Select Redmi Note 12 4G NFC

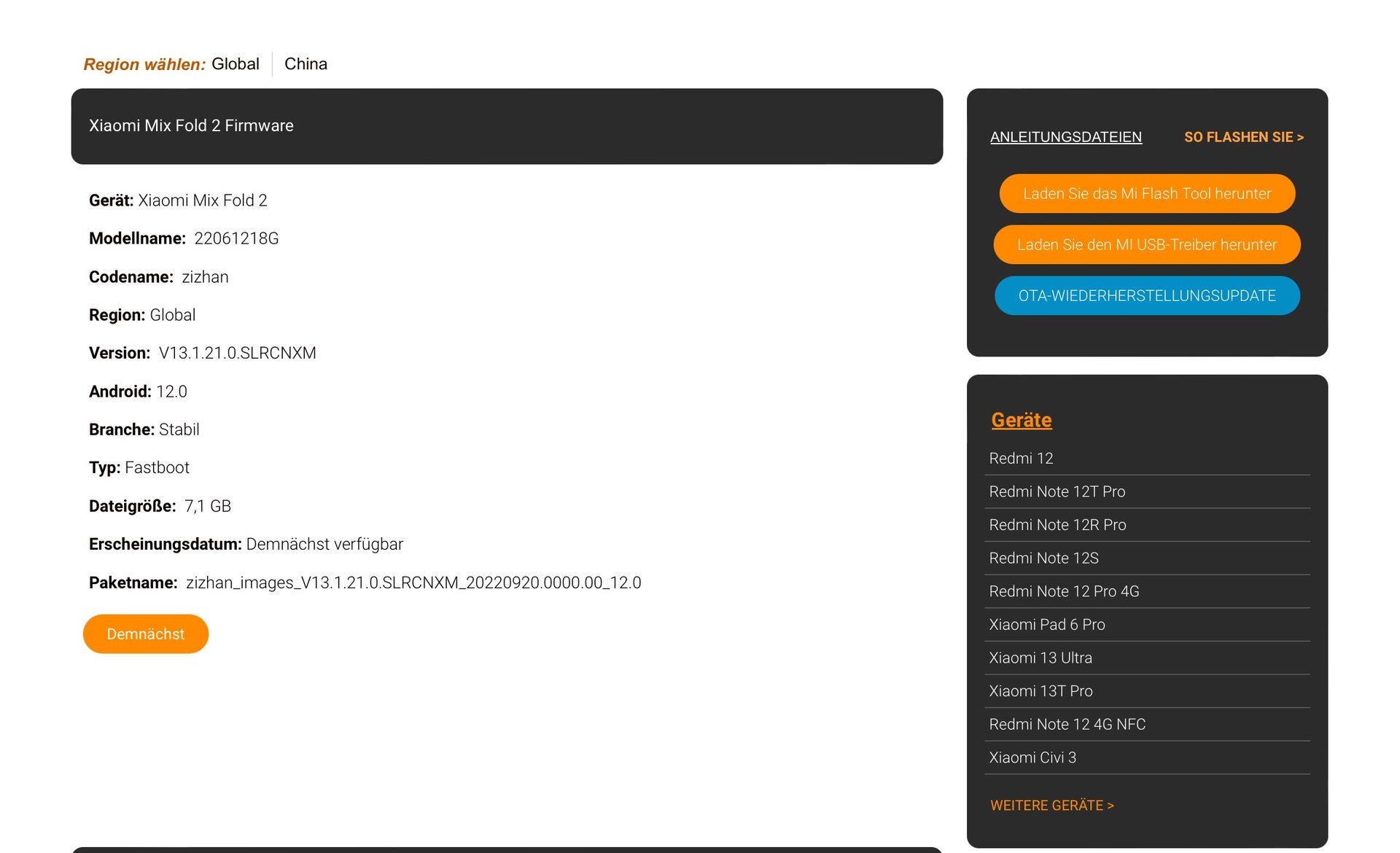1067,725
